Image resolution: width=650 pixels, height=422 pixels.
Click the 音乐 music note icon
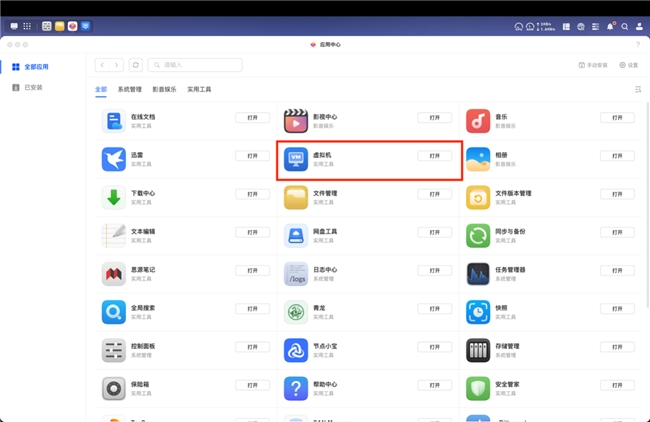(x=478, y=121)
